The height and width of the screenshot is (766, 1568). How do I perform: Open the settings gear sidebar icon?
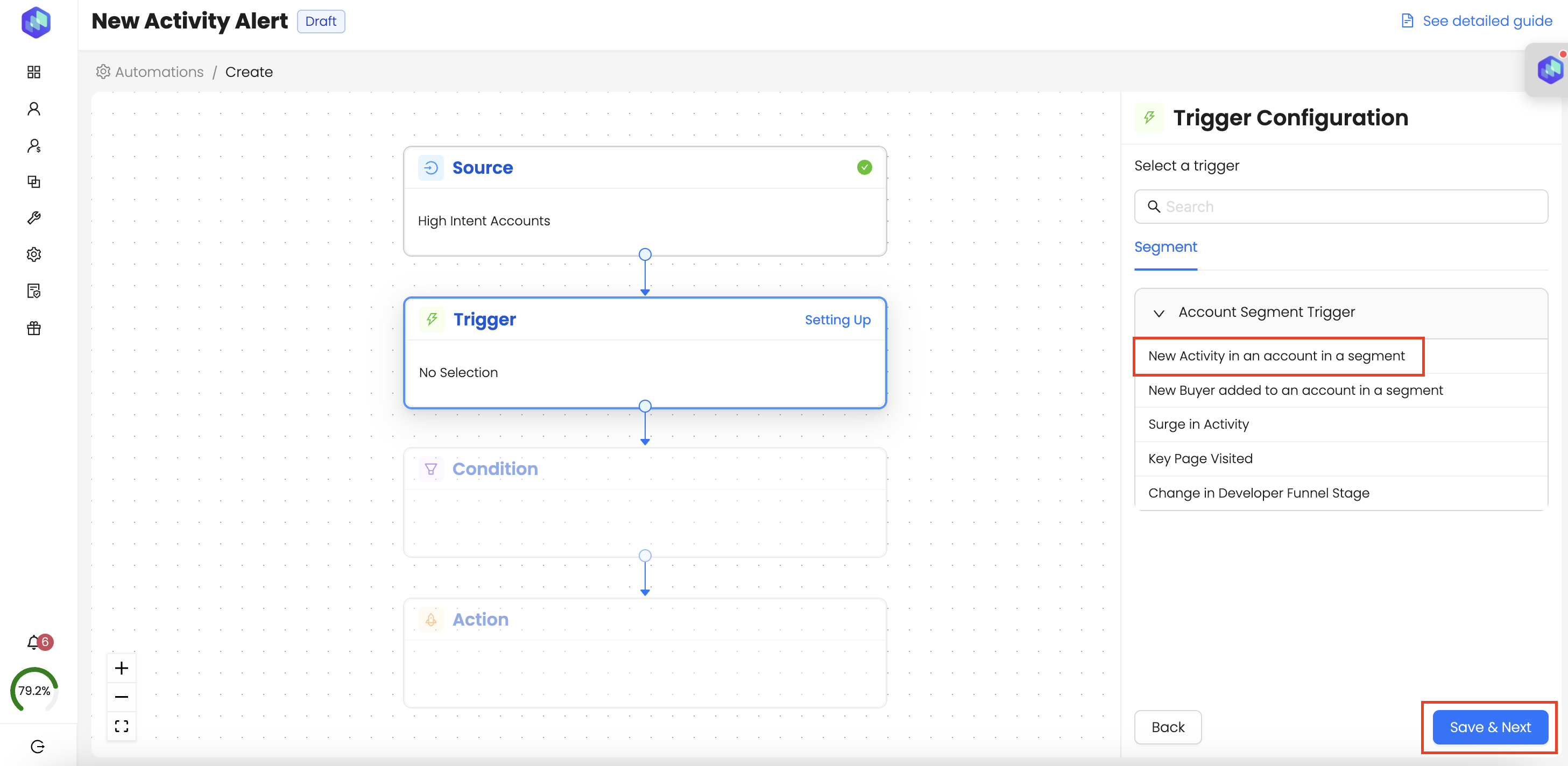34,254
